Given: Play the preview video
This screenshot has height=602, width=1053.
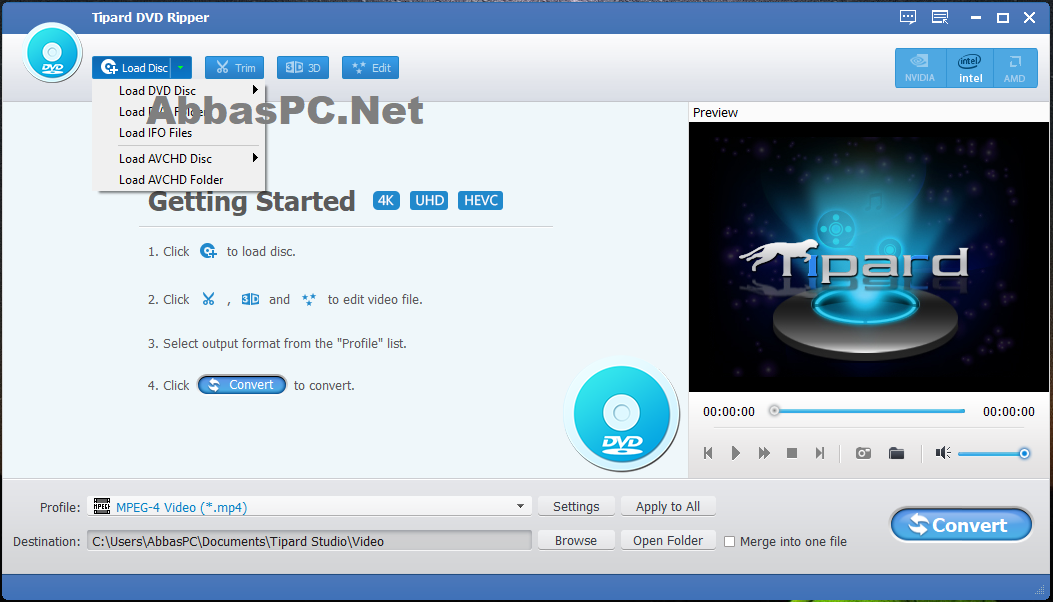Looking at the screenshot, I should click(736, 454).
